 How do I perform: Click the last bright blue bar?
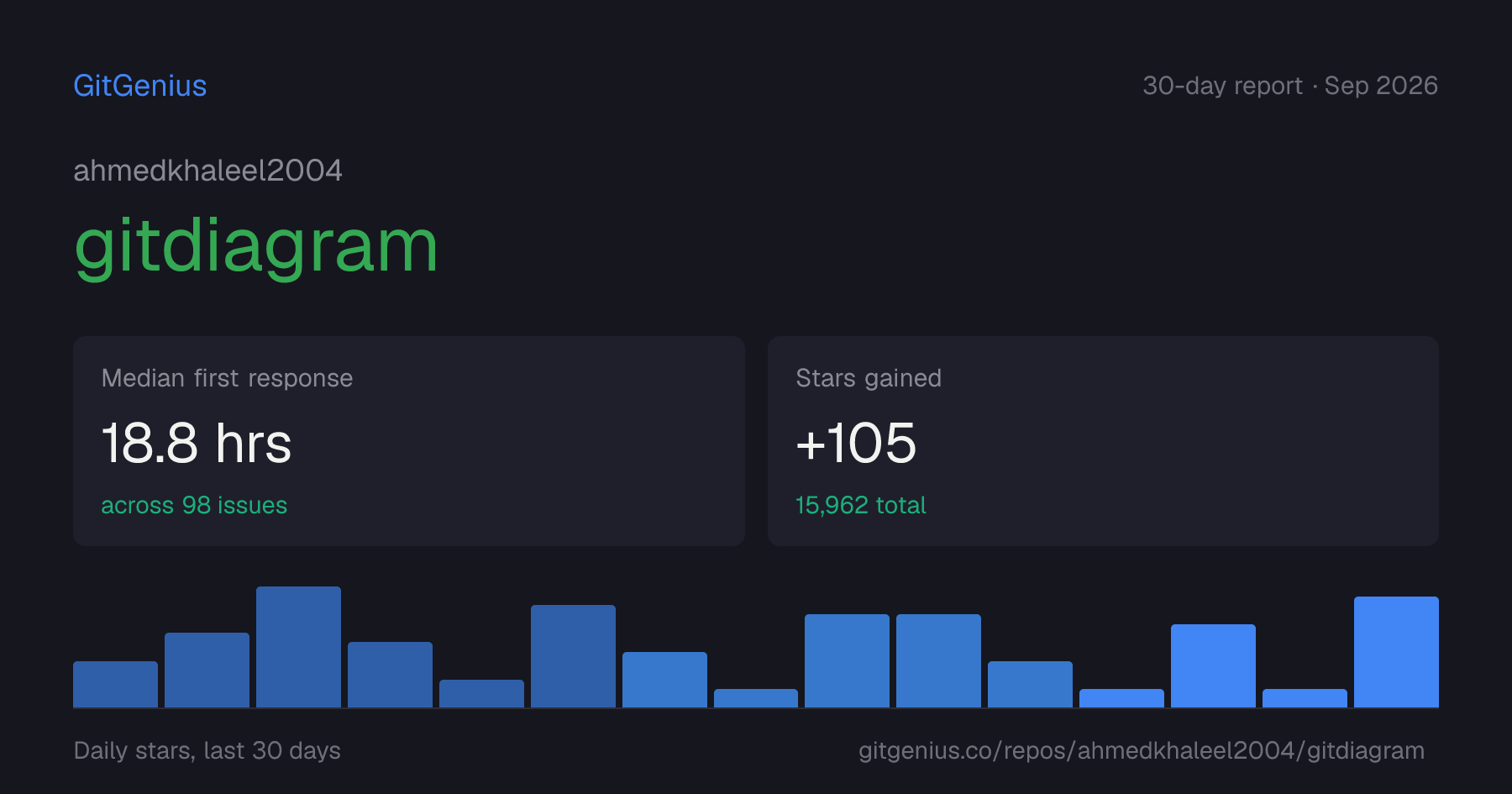(x=1396, y=652)
